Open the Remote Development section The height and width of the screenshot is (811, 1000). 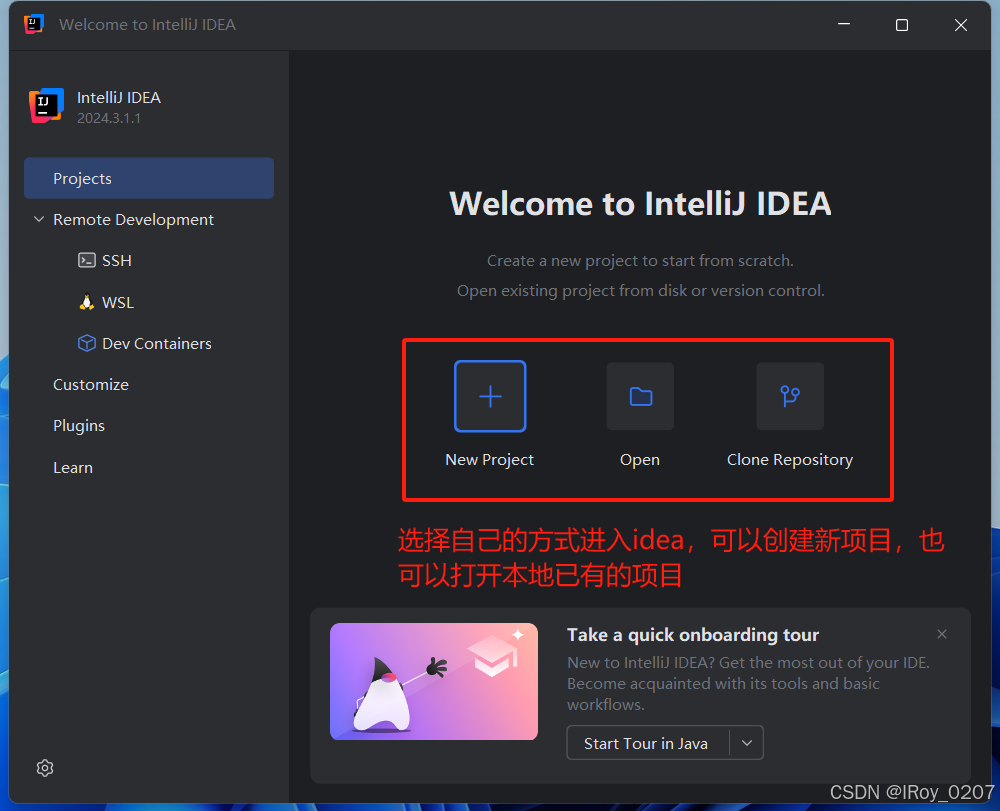pos(133,219)
